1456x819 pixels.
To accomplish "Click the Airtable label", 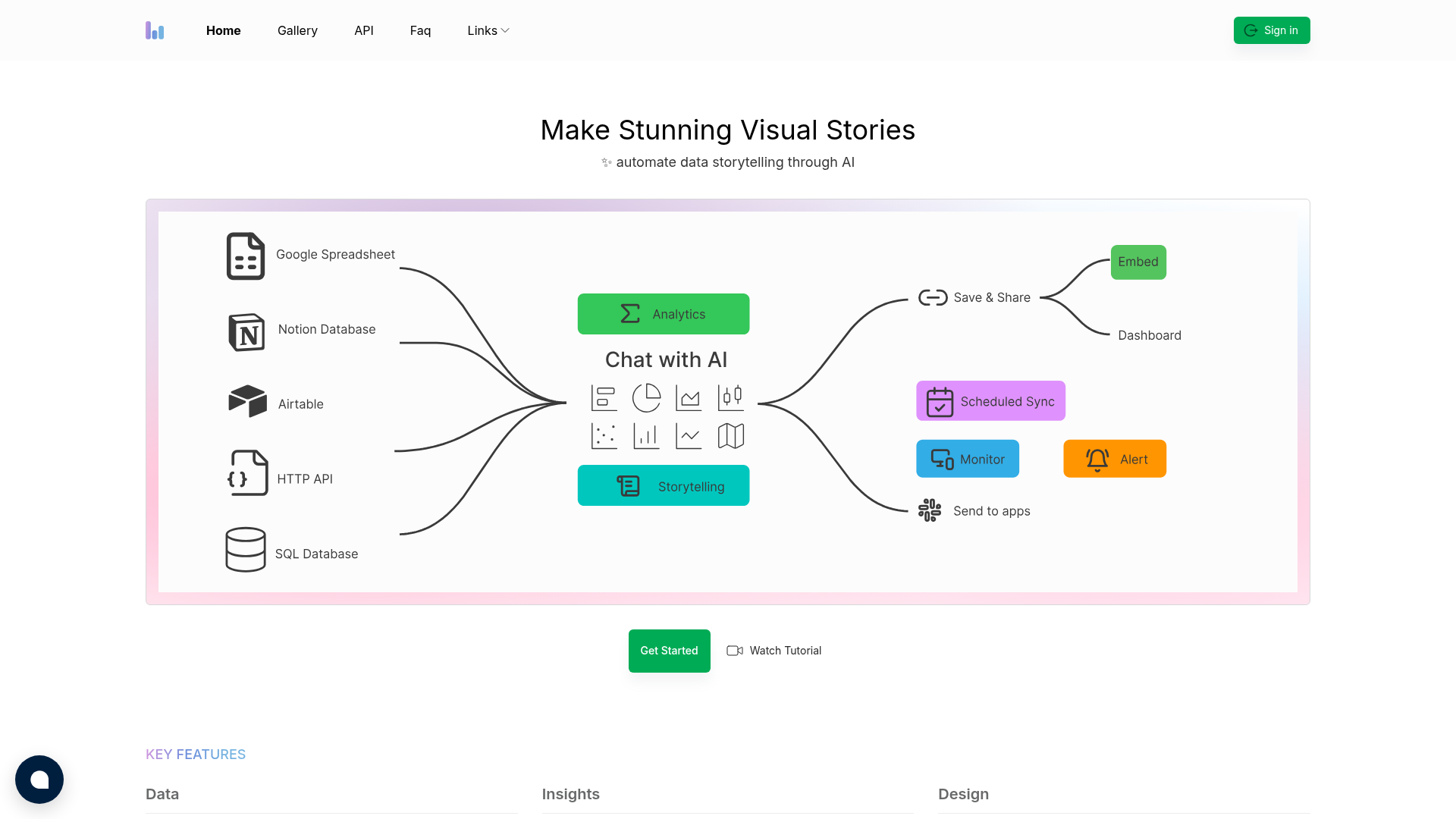I will pos(301,404).
